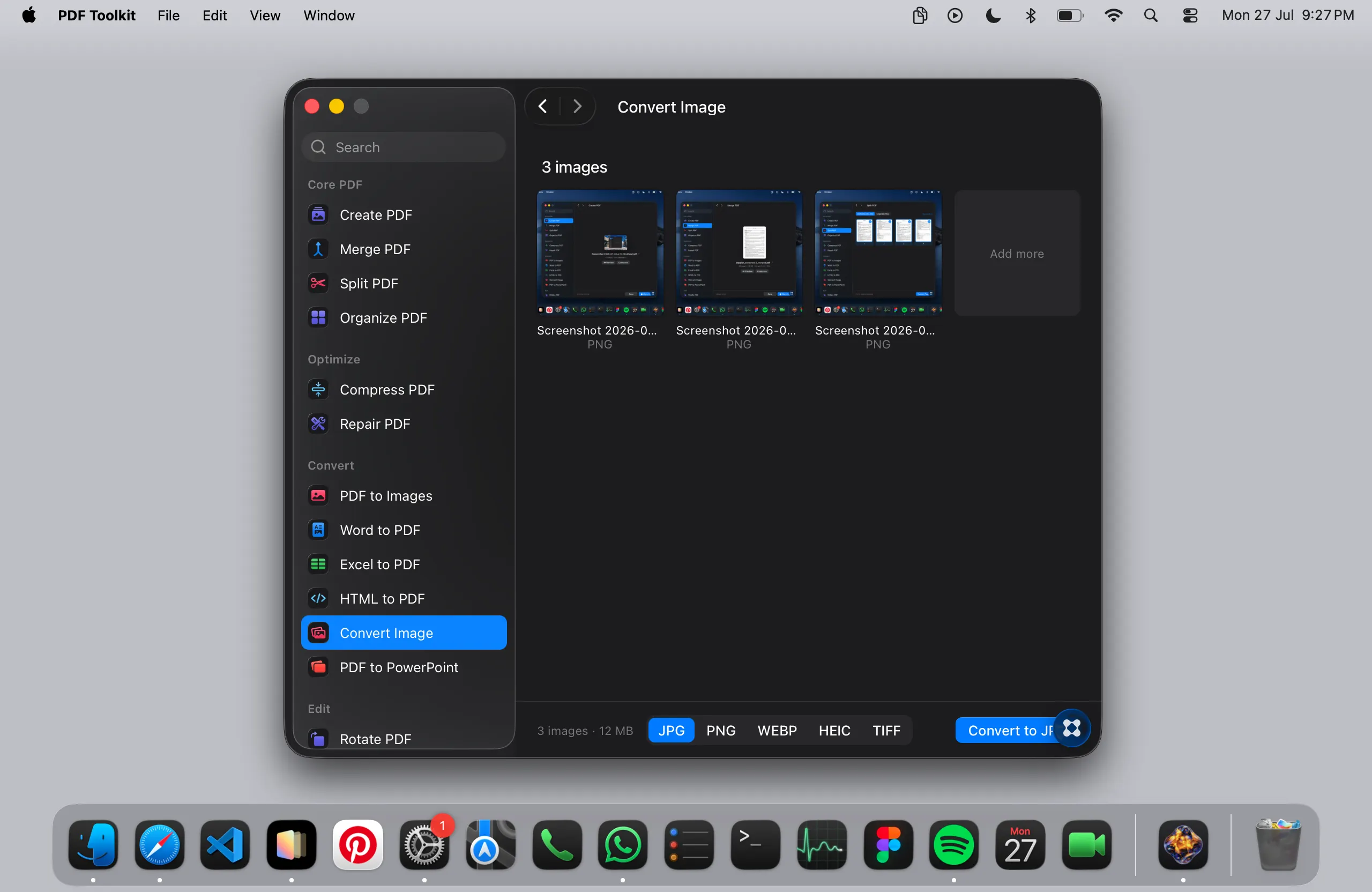The height and width of the screenshot is (892, 1372).
Task: Open the Word to PDF converter
Action: click(404, 530)
